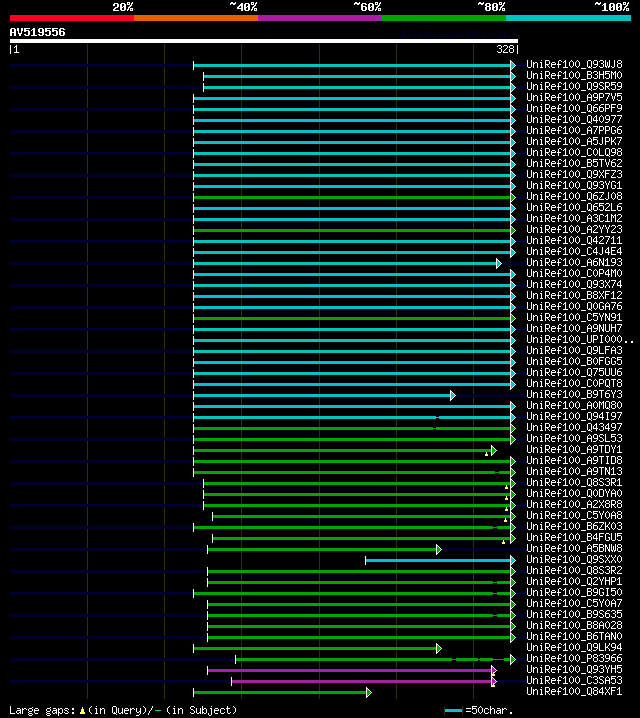The image size is (640, 718).
Task: Click the cyan ~100% identity legend segment
Action: coord(568,18)
